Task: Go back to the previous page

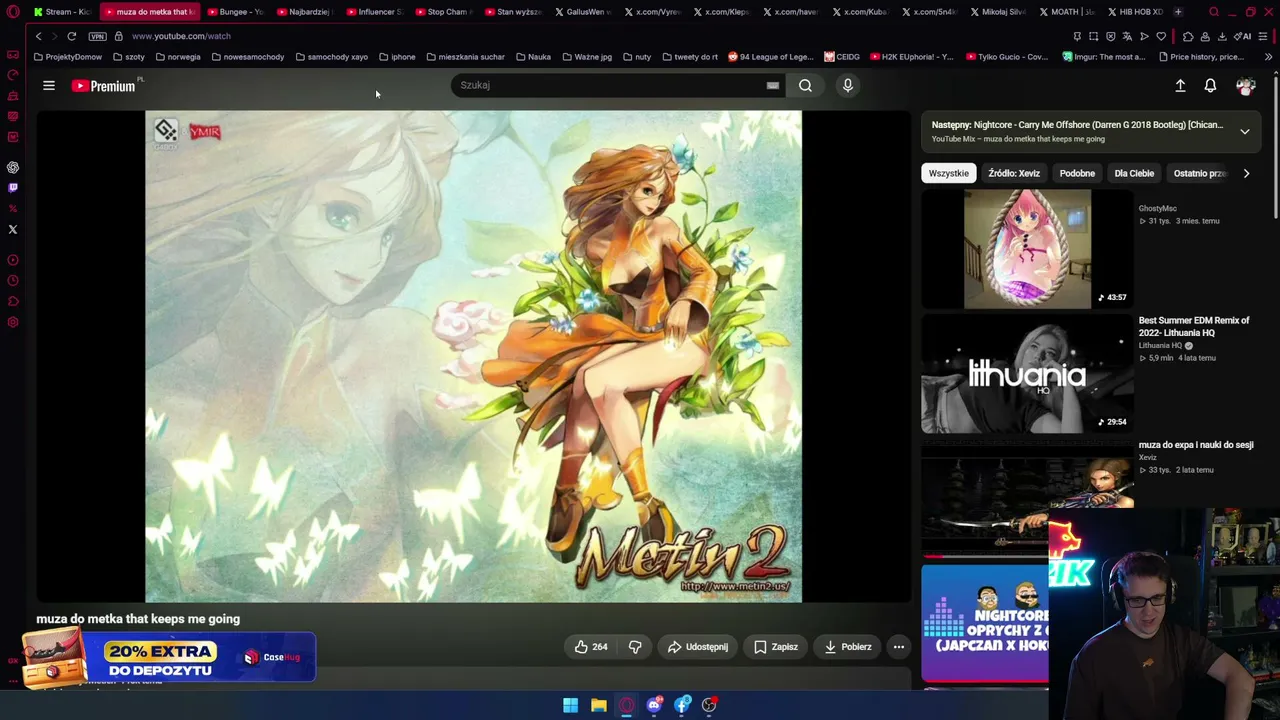Action: (38, 36)
